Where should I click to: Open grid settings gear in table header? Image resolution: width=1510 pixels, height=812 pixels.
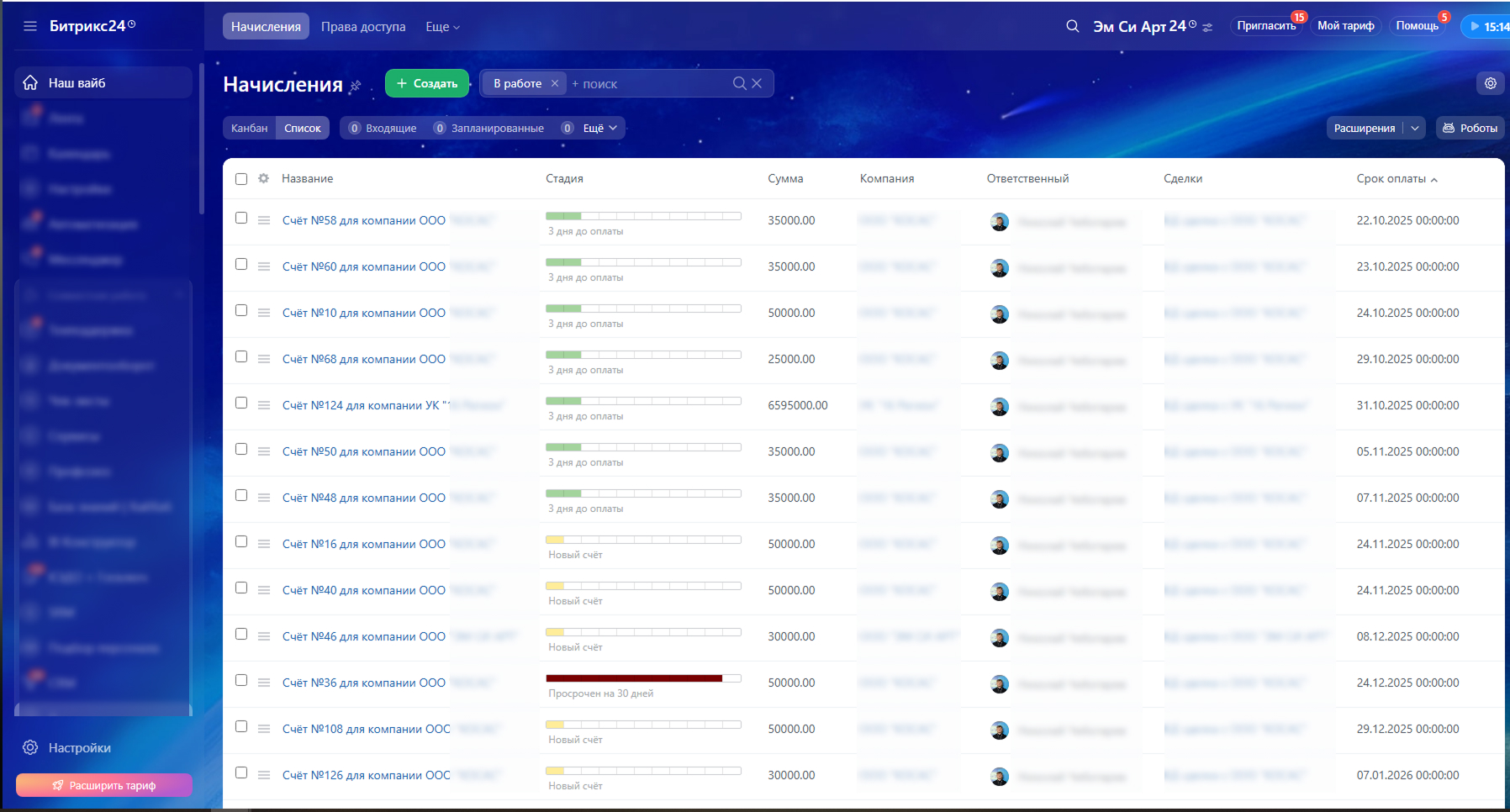pyautogui.click(x=263, y=178)
